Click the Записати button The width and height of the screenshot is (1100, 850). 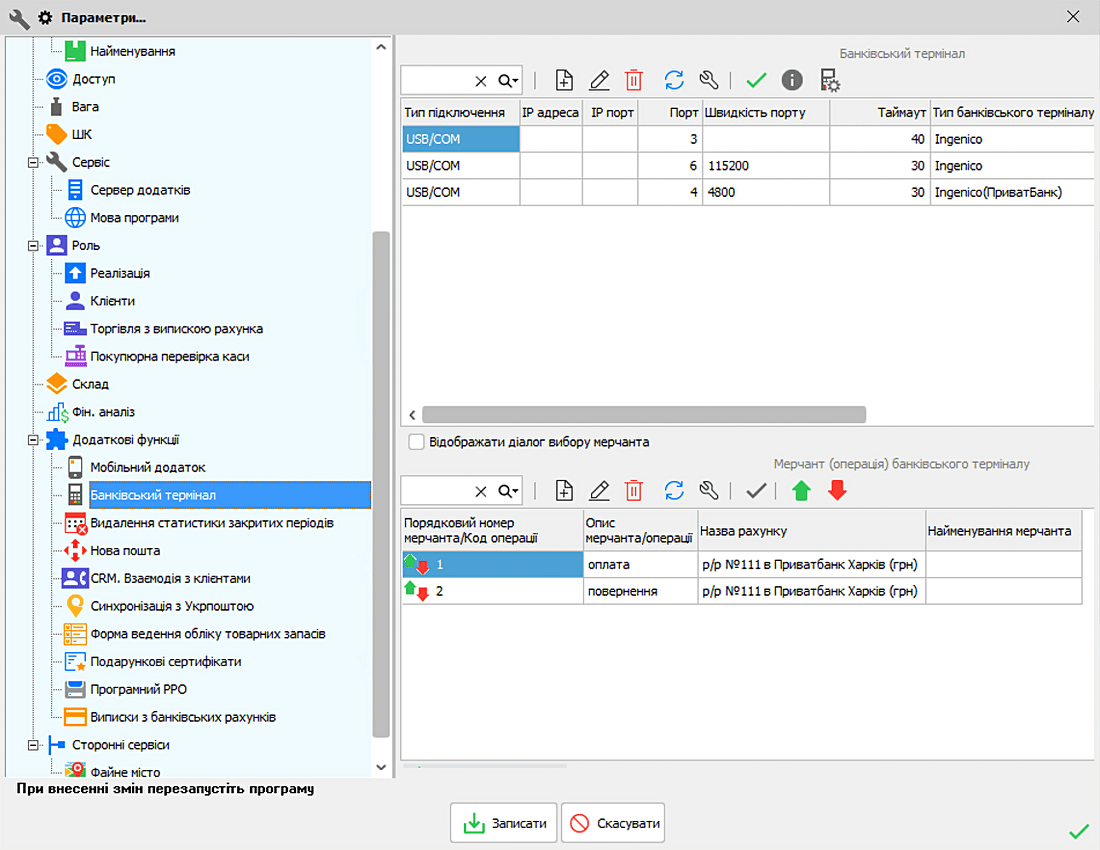pos(503,824)
